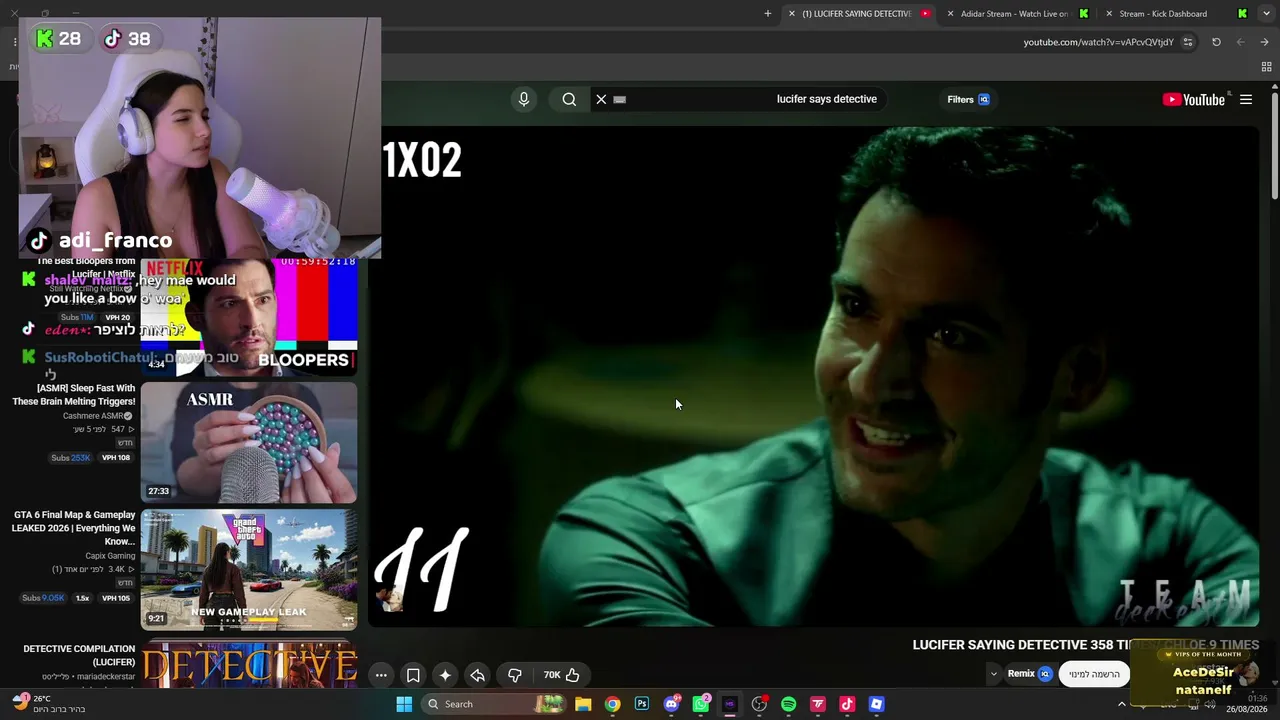The image size is (1280, 720).
Task: Click the 'Subs 9.05K' badge on GTA 6 video
Action: [x=43, y=598]
